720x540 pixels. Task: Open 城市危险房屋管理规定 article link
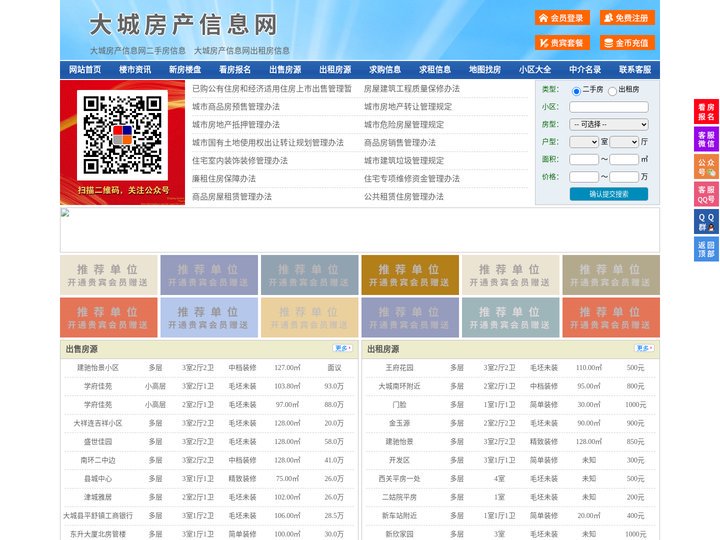(404, 125)
